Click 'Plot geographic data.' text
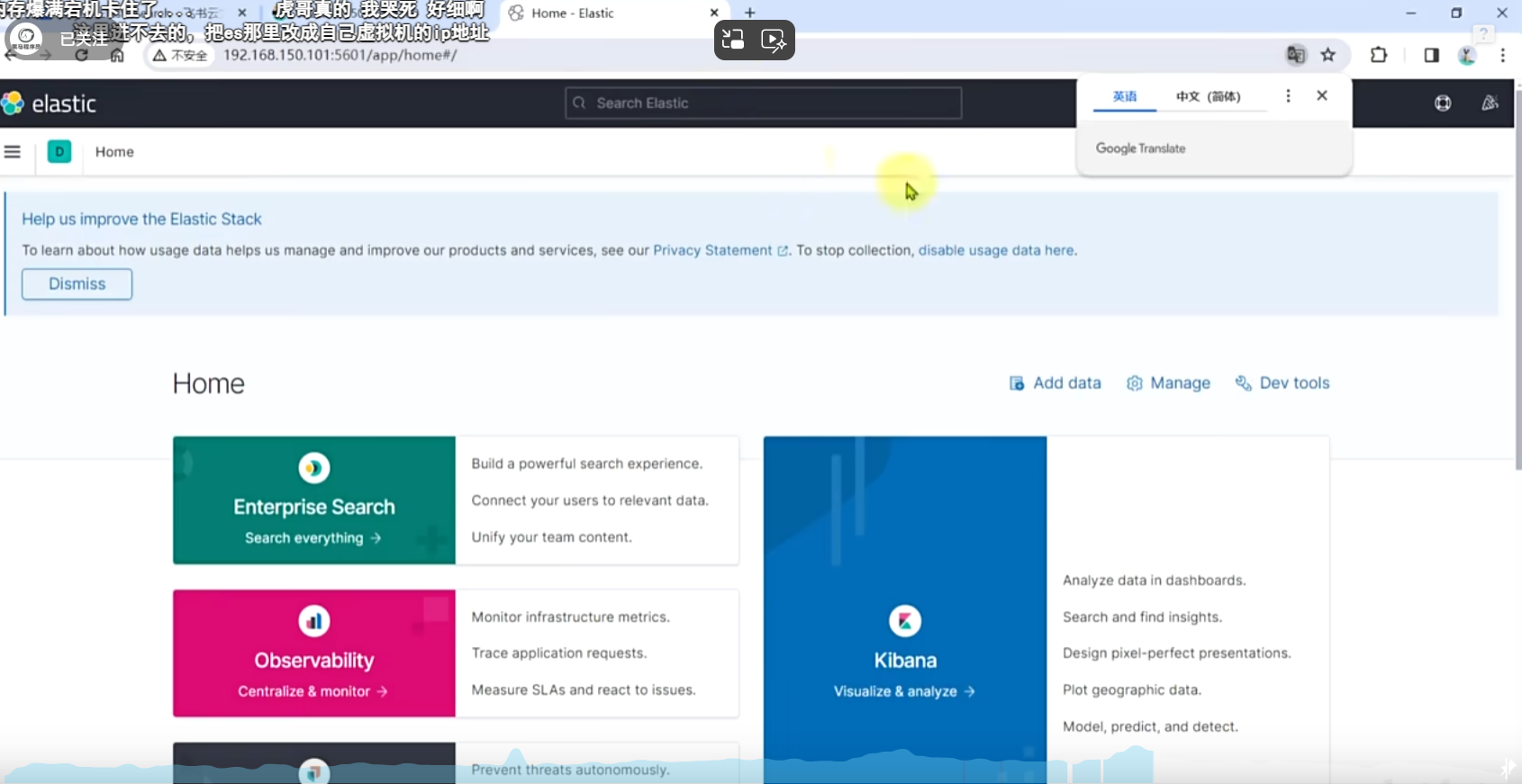1522x784 pixels. pos(1132,689)
